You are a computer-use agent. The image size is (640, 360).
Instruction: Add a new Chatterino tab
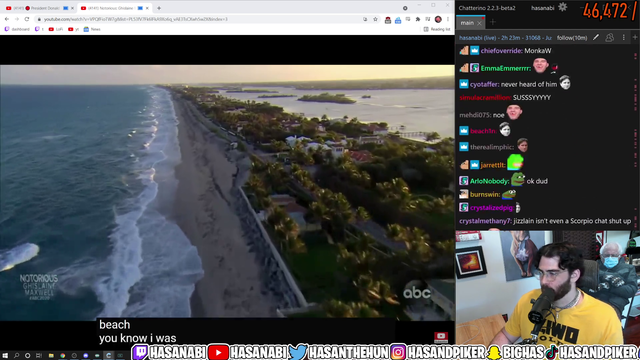493,22
